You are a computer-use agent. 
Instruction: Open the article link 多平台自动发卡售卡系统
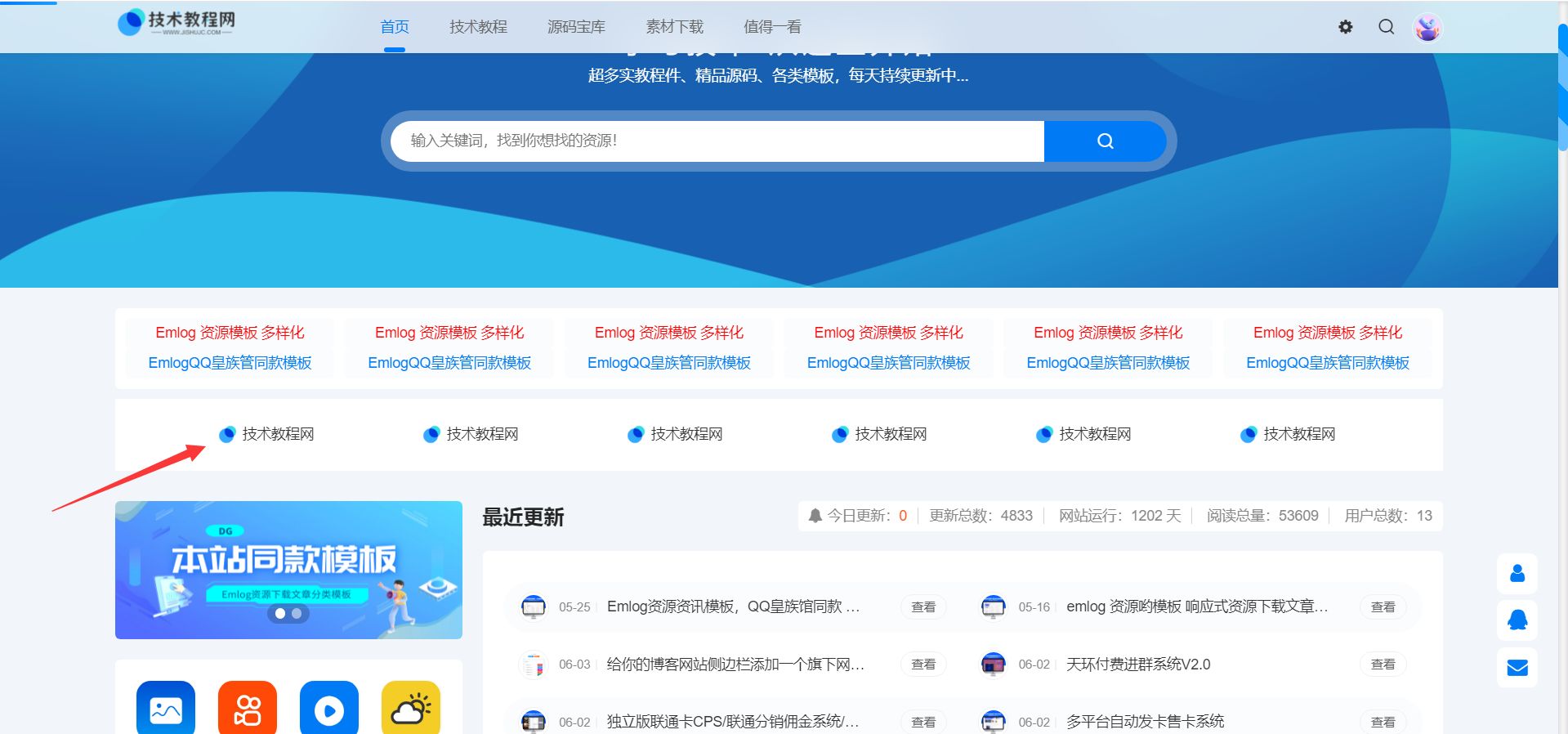click(x=1145, y=721)
